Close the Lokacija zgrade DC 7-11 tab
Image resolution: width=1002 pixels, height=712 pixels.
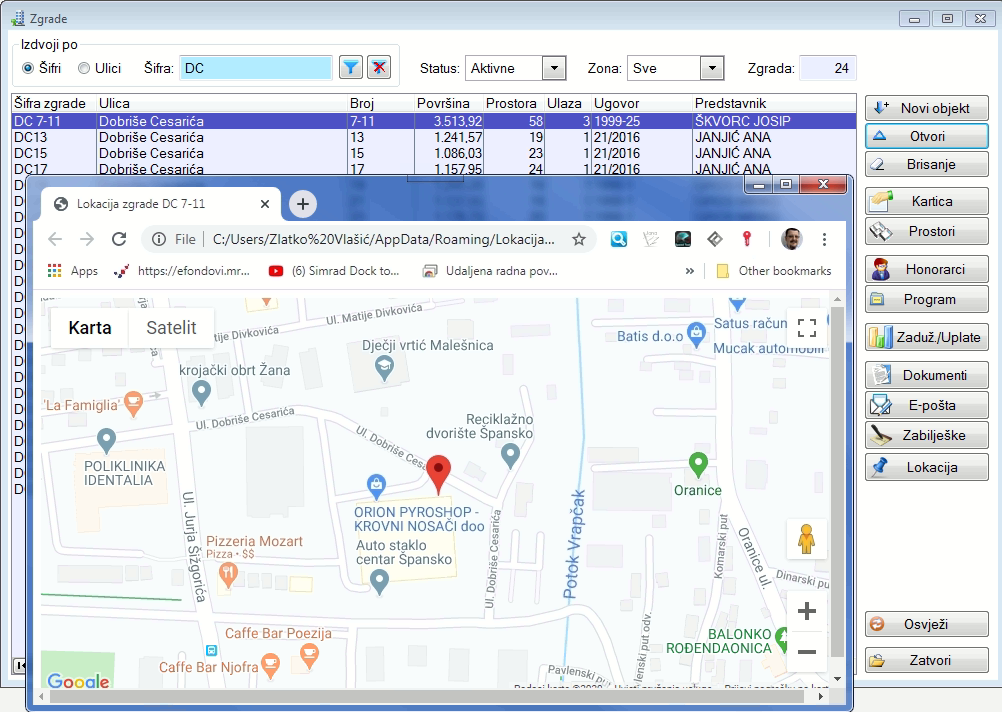[x=265, y=204]
